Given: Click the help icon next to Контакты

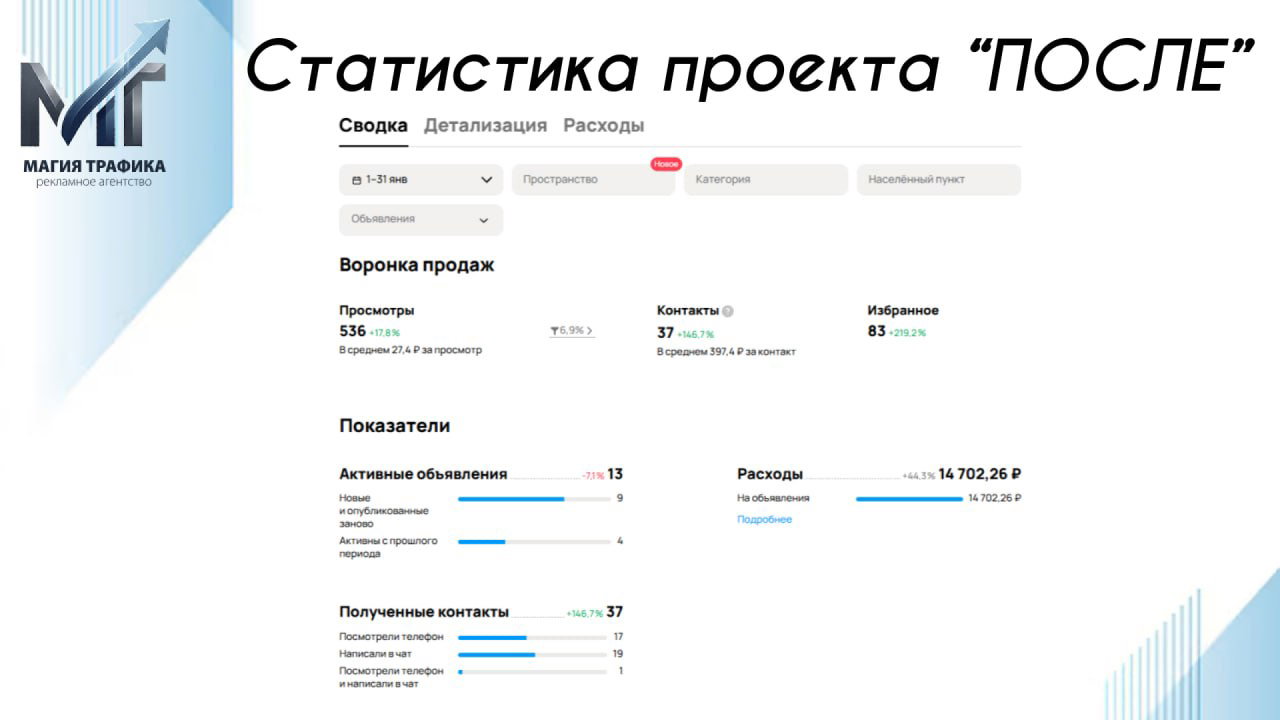Looking at the screenshot, I should [x=728, y=311].
